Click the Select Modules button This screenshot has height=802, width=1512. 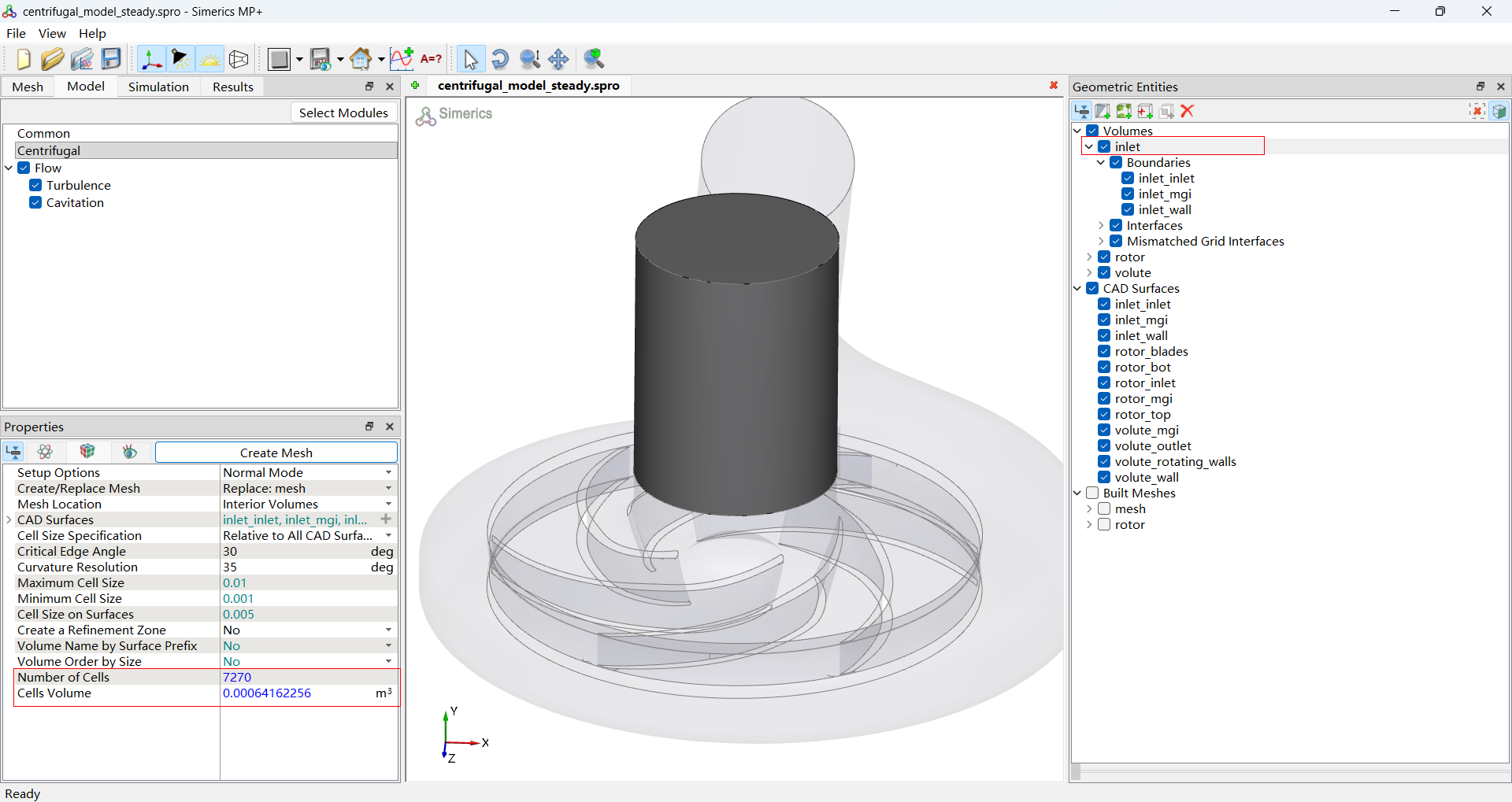click(343, 113)
